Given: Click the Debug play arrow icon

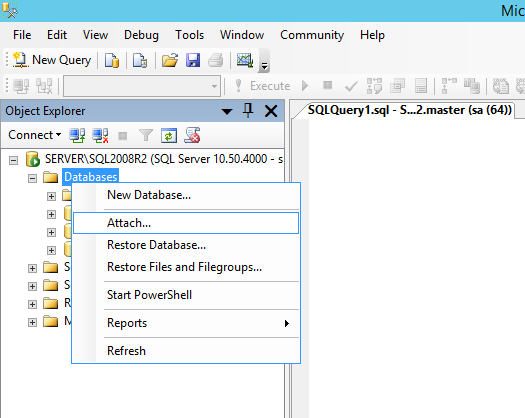Looking at the screenshot, I should tap(305, 86).
